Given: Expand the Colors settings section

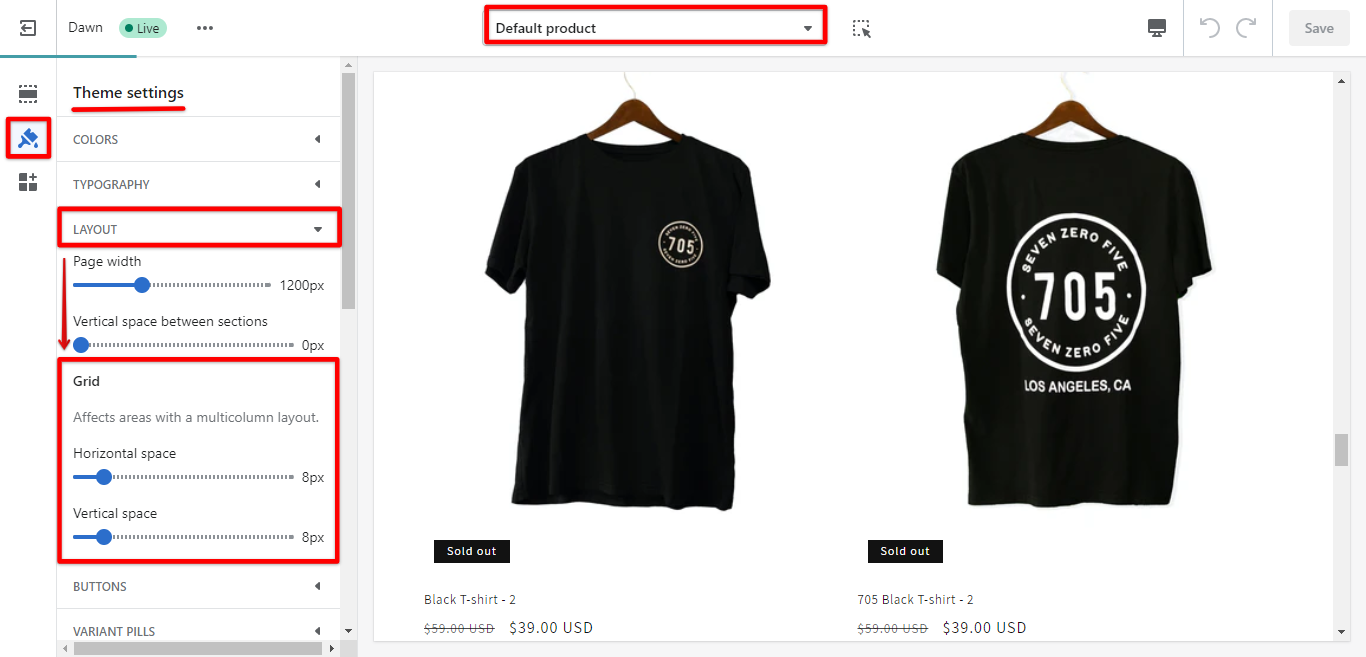Looking at the screenshot, I should 198,139.
